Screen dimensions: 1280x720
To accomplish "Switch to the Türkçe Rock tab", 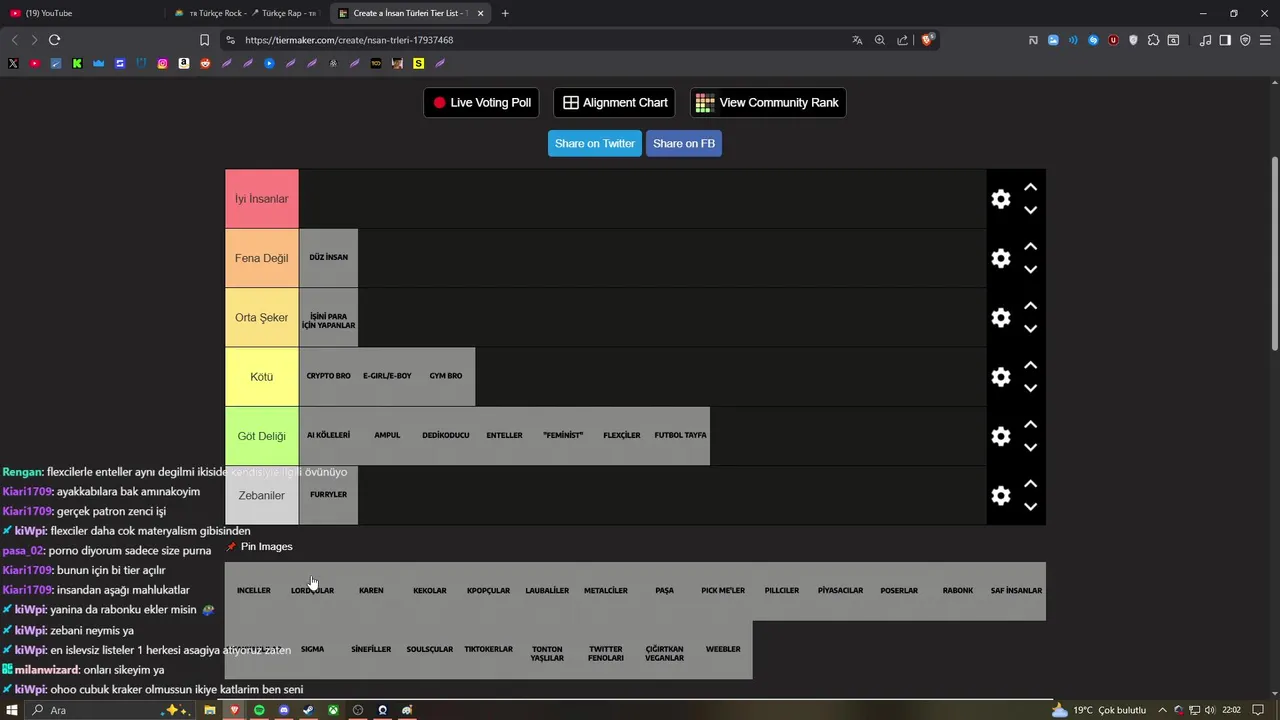I will (x=245, y=13).
